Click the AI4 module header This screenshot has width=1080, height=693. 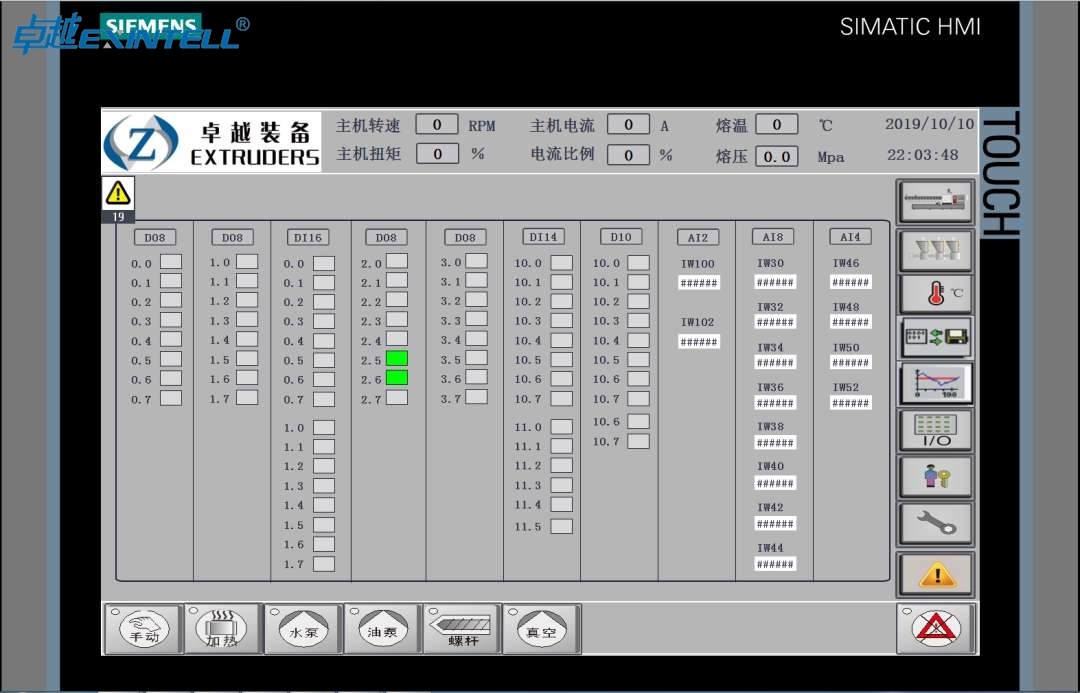850,237
